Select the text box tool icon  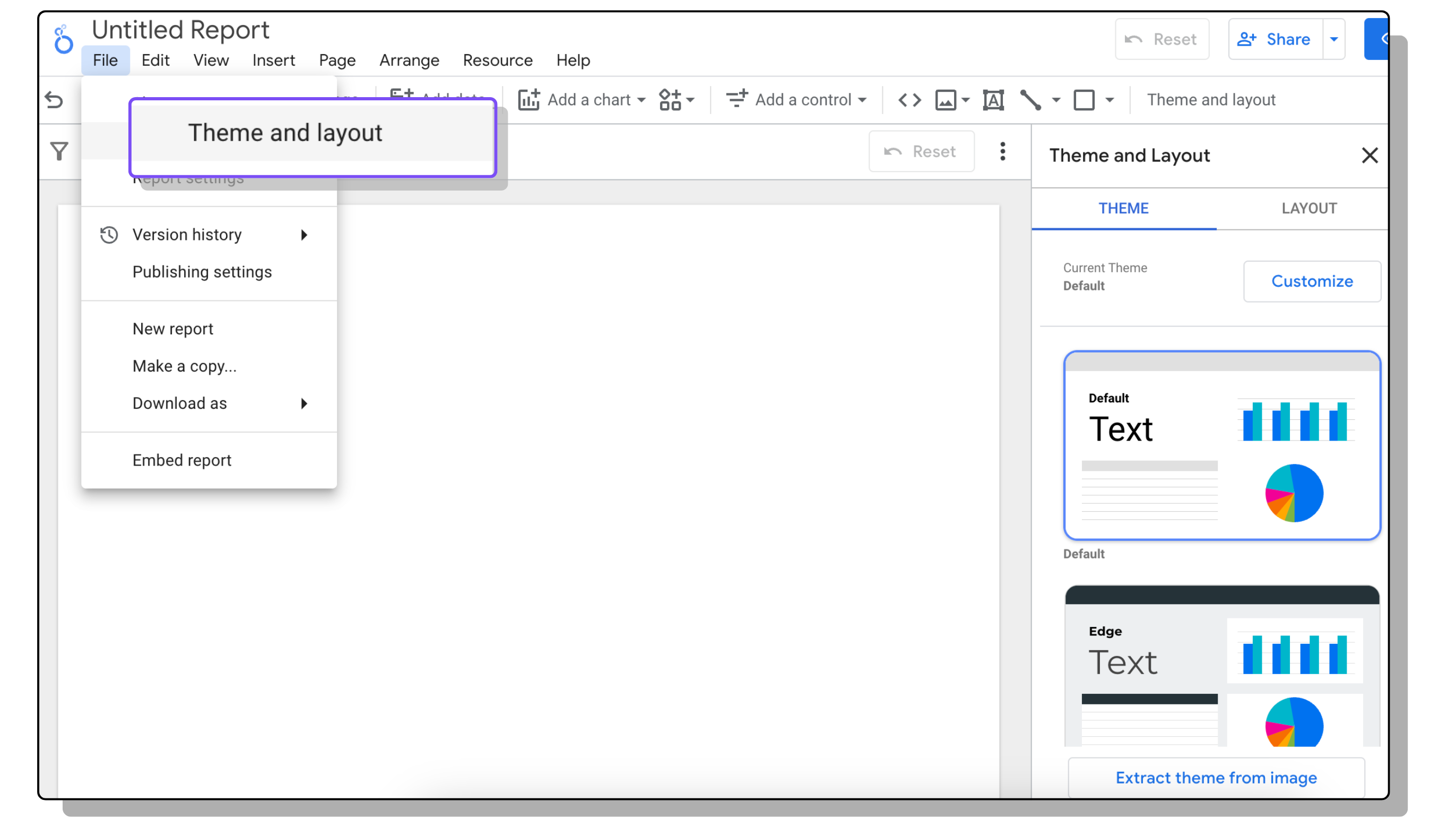click(x=993, y=100)
